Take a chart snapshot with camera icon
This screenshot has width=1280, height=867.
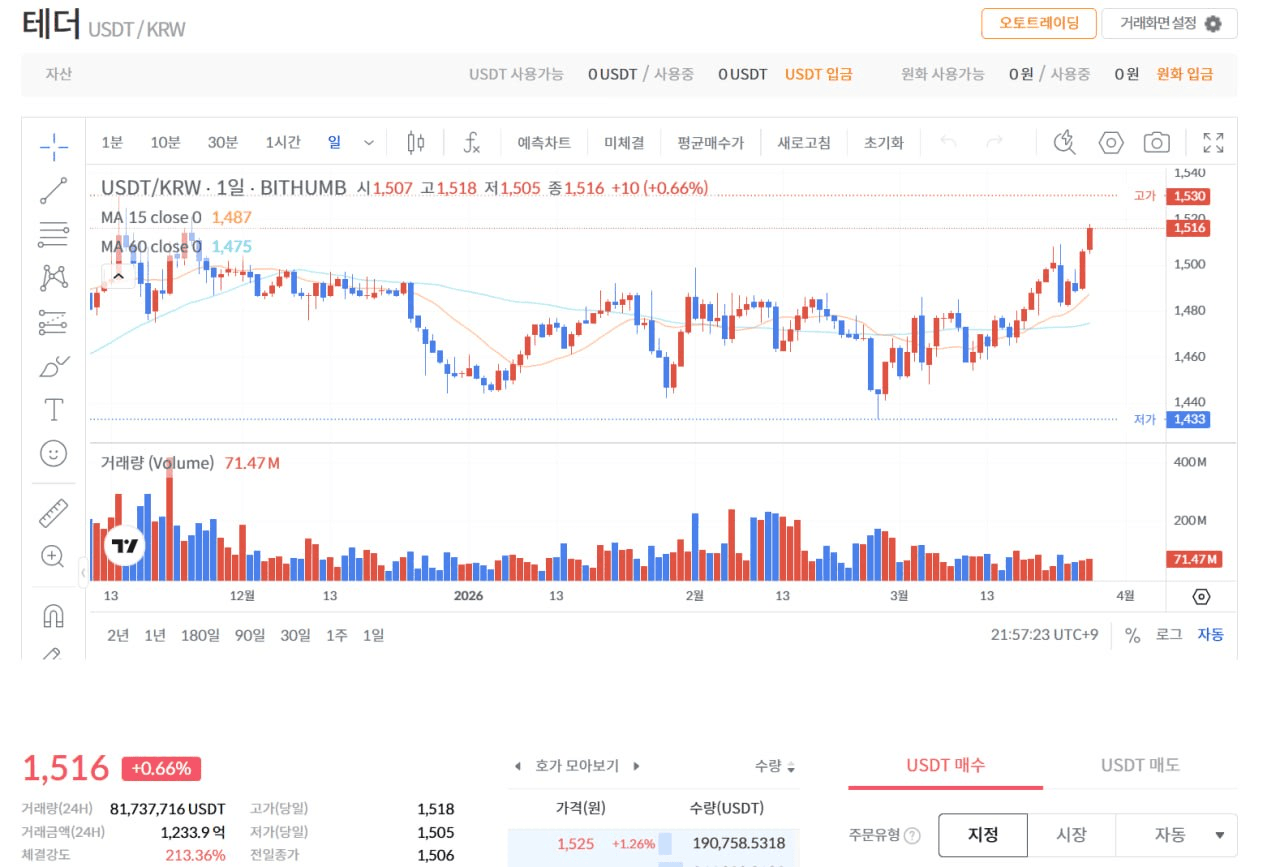pyautogui.click(x=1156, y=143)
